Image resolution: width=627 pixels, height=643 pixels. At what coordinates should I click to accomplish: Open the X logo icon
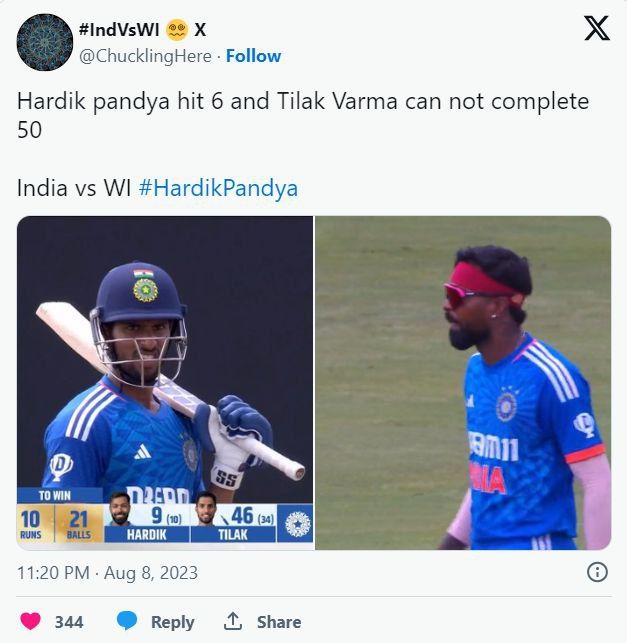597,28
